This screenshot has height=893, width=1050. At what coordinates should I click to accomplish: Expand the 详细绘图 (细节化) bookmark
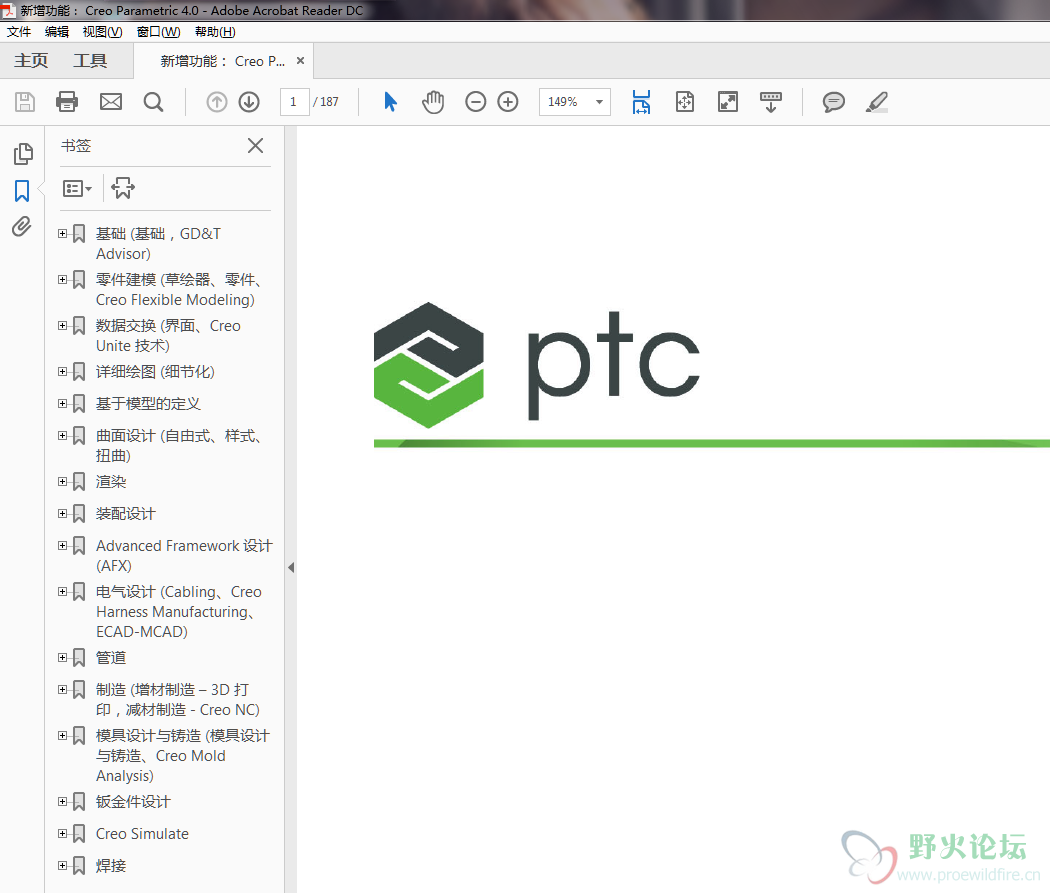pos(62,372)
